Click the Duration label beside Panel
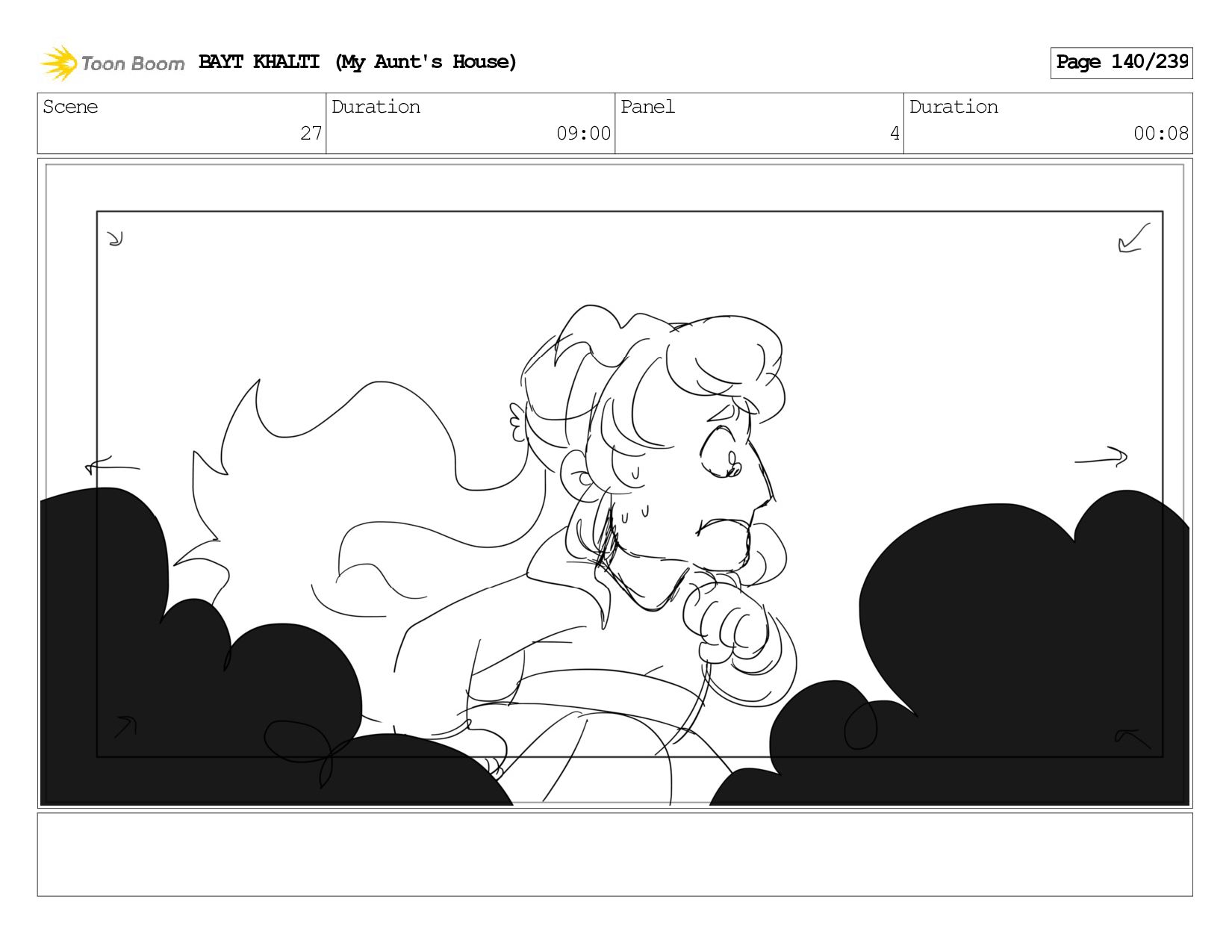The height and width of the screenshot is (952, 1232). click(953, 107)
